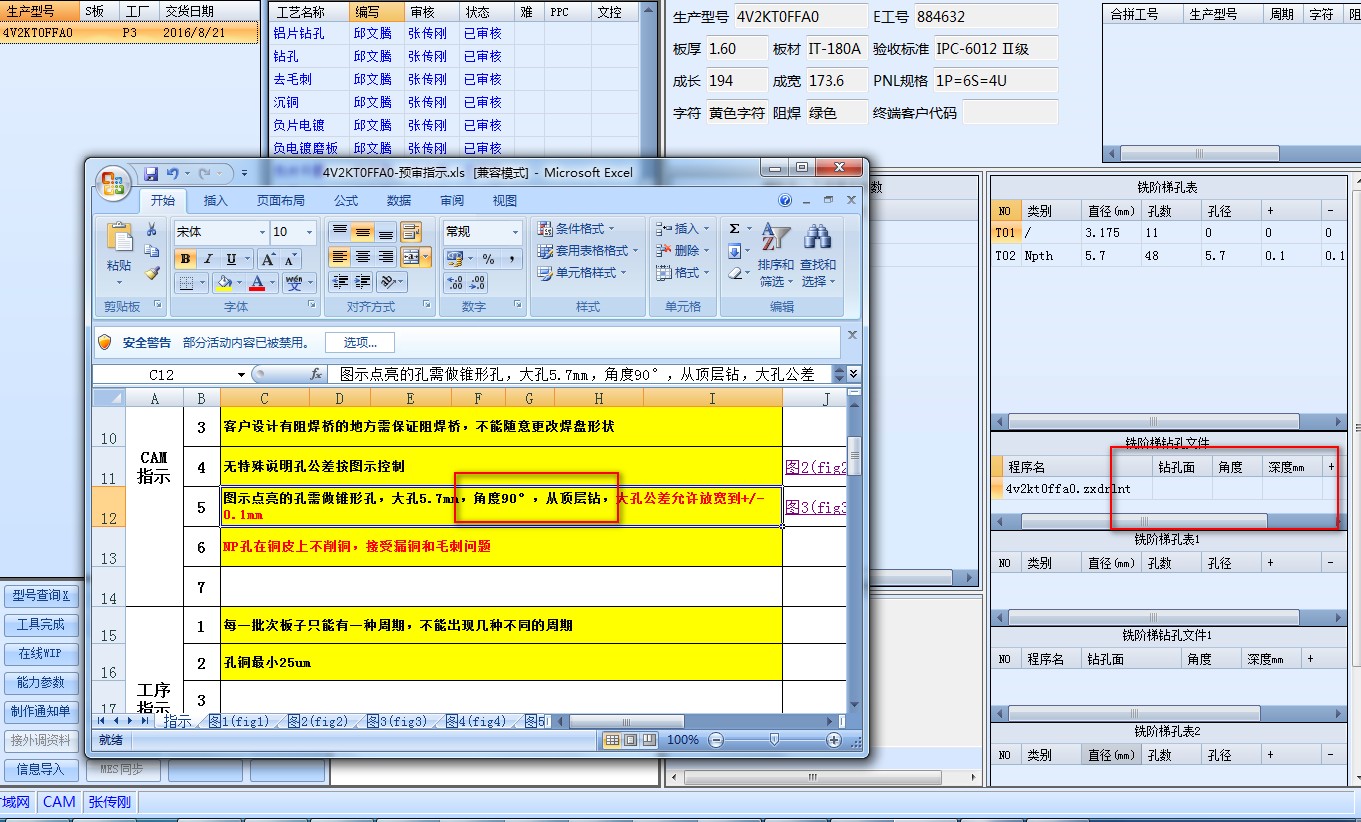This screenshot has height=822, width=1361.
Task: Open the Insert (插入) ribbon tab
Action: (216, 201)
